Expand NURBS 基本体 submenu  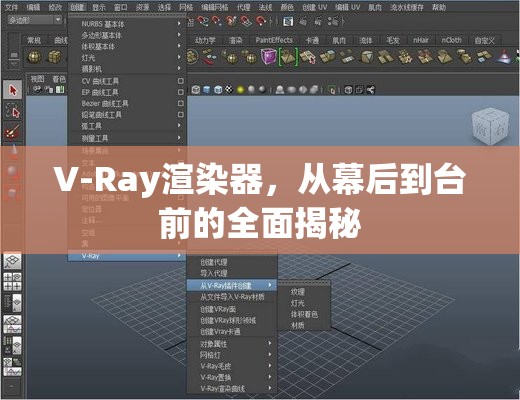click(x=127, y=24)
